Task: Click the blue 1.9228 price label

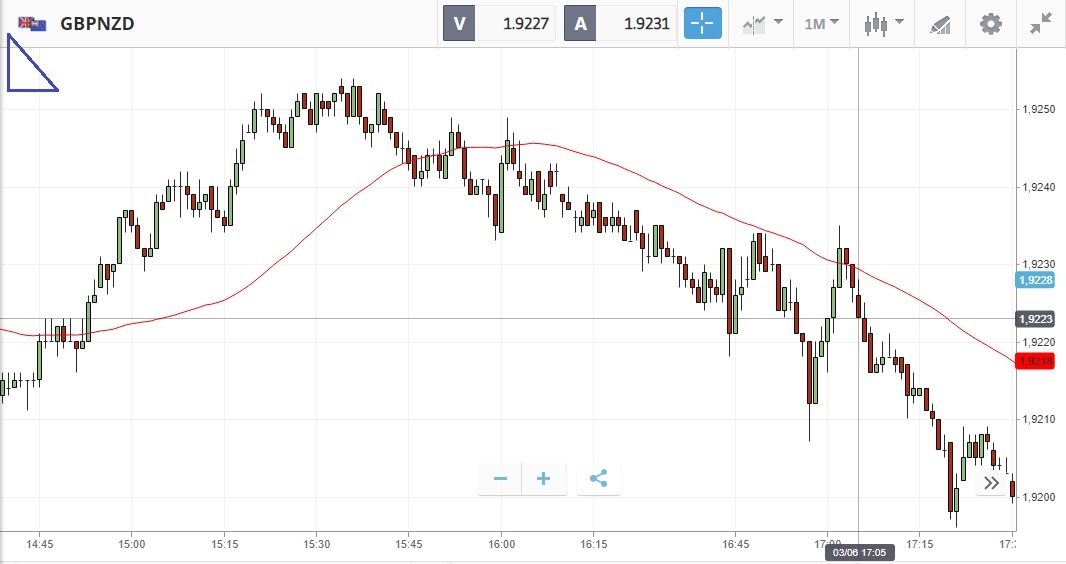Action: (1035, 280)
